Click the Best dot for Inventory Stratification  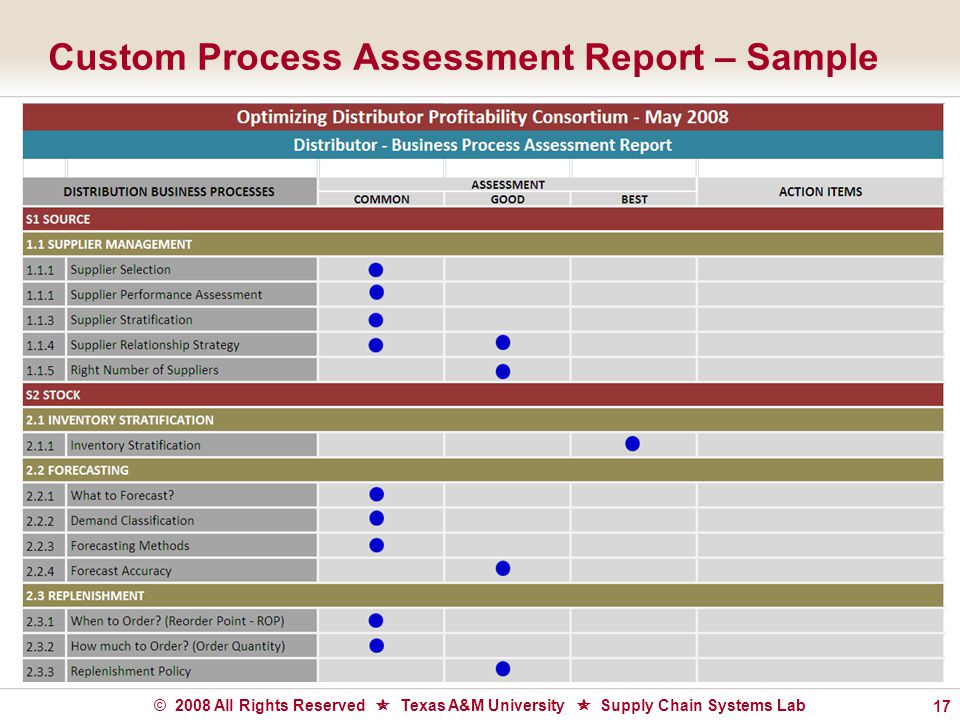632,444
